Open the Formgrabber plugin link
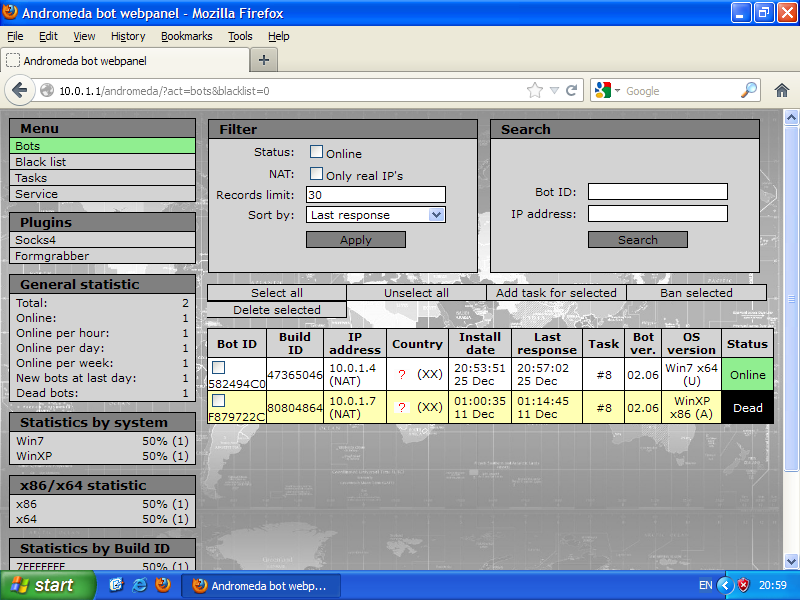This screenshot has height=600, width=800. 103,256
